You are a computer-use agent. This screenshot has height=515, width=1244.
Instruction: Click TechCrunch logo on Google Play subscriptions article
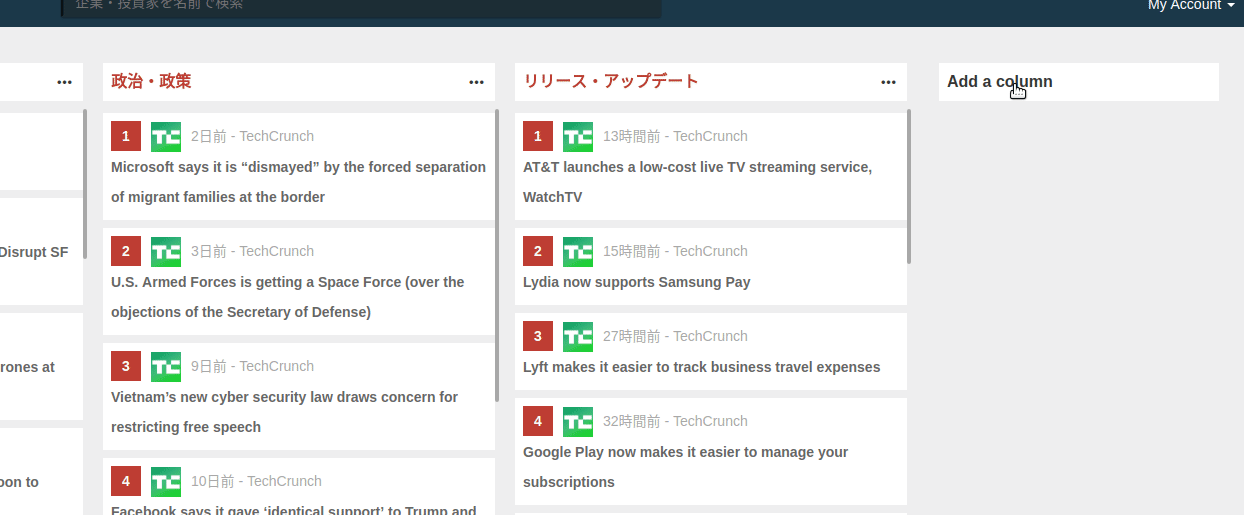click(578, 421)
